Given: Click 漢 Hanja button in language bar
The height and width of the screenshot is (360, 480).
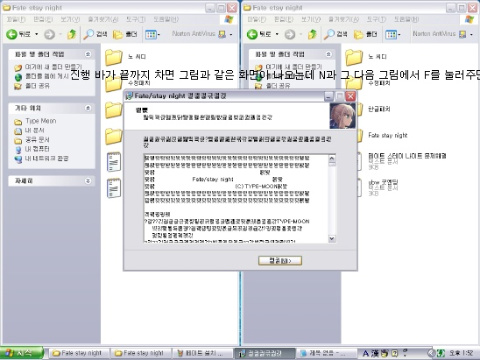Looking at the screenshot, I should click(375, 353).
